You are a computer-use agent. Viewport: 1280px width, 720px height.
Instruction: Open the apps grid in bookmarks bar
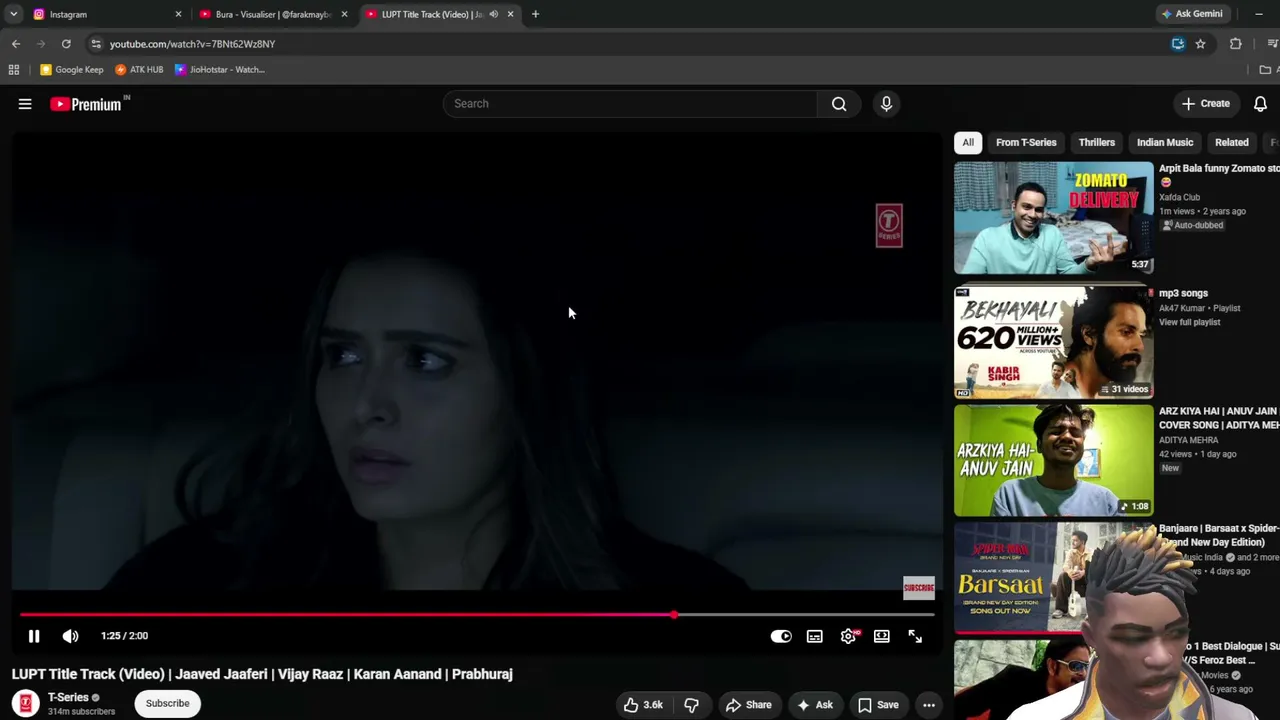pyautogui.click(x=14, y=70)
